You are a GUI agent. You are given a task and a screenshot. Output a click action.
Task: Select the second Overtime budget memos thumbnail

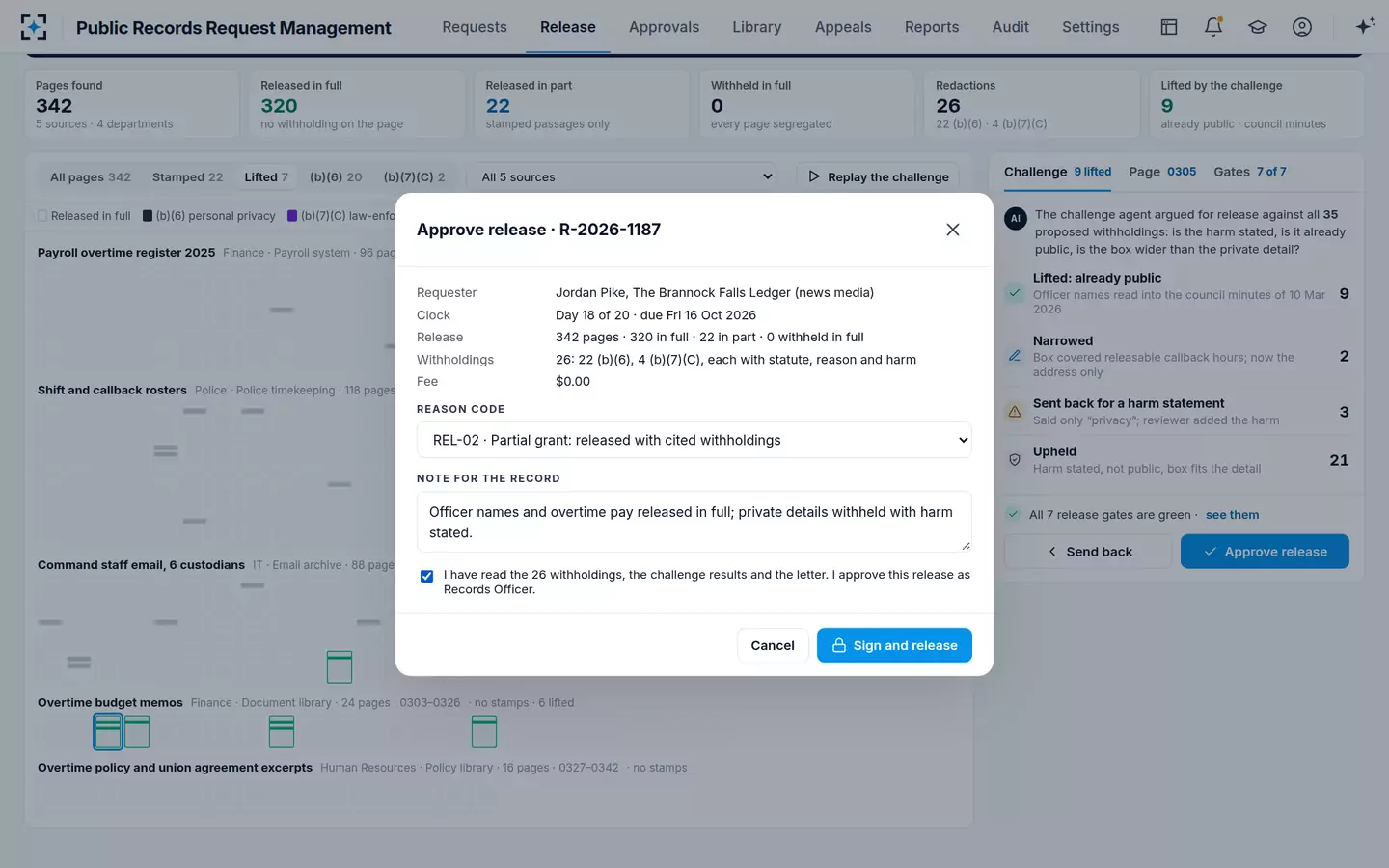(137, 732)
